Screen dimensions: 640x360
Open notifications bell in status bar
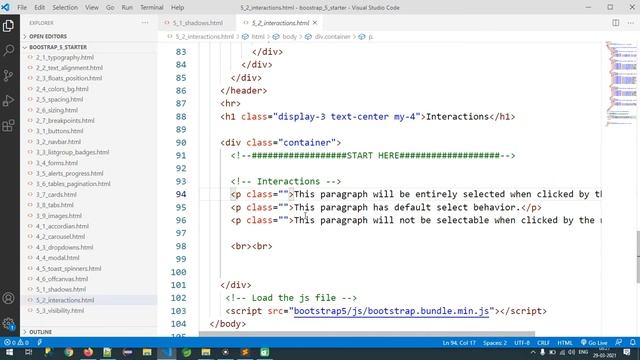pos(632,342)
